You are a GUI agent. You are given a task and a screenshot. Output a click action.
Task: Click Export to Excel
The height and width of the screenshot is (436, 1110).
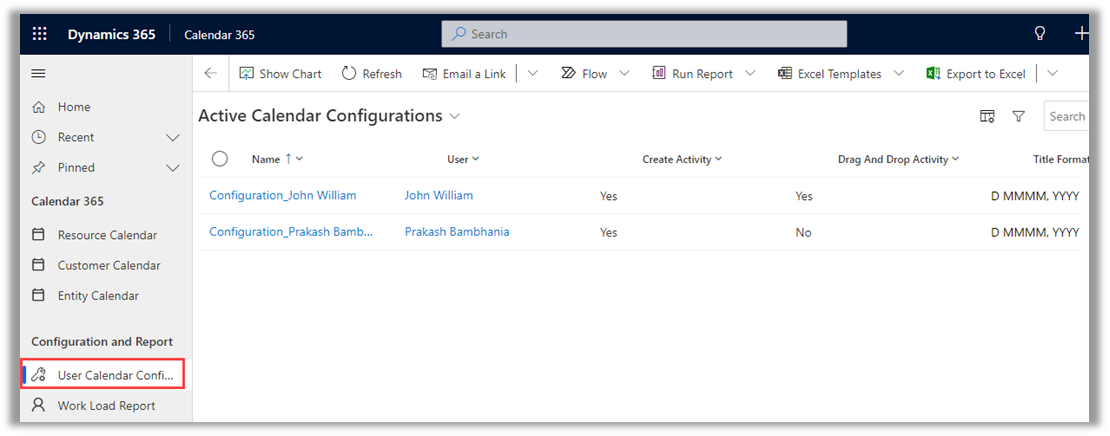(x=975, y=74)
